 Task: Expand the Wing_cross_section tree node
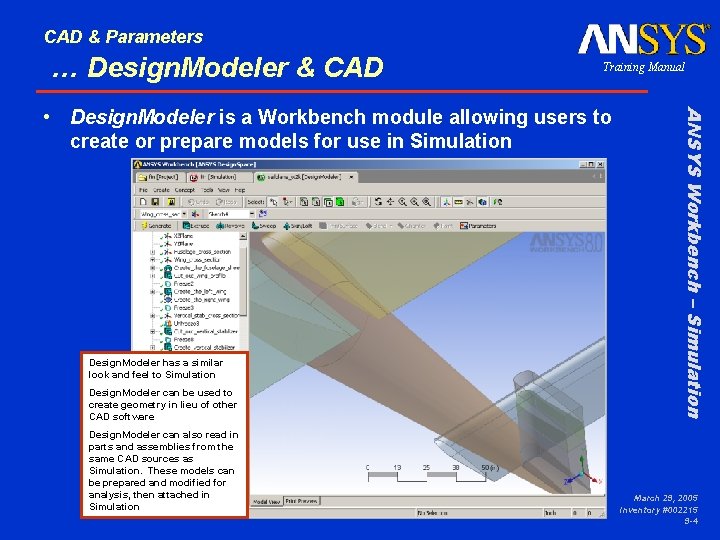152,260
